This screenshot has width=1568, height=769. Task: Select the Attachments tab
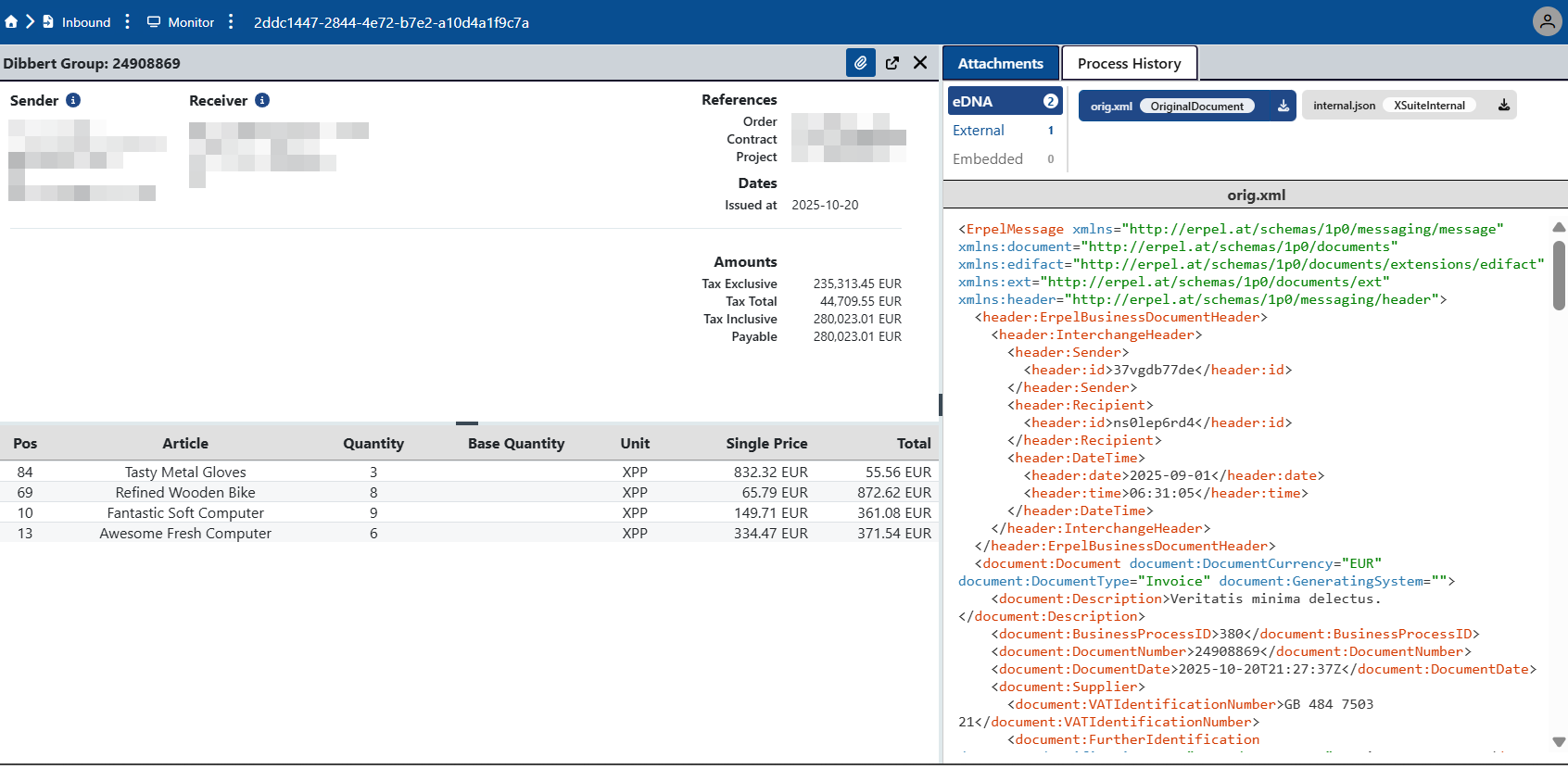coord(1000,63)
